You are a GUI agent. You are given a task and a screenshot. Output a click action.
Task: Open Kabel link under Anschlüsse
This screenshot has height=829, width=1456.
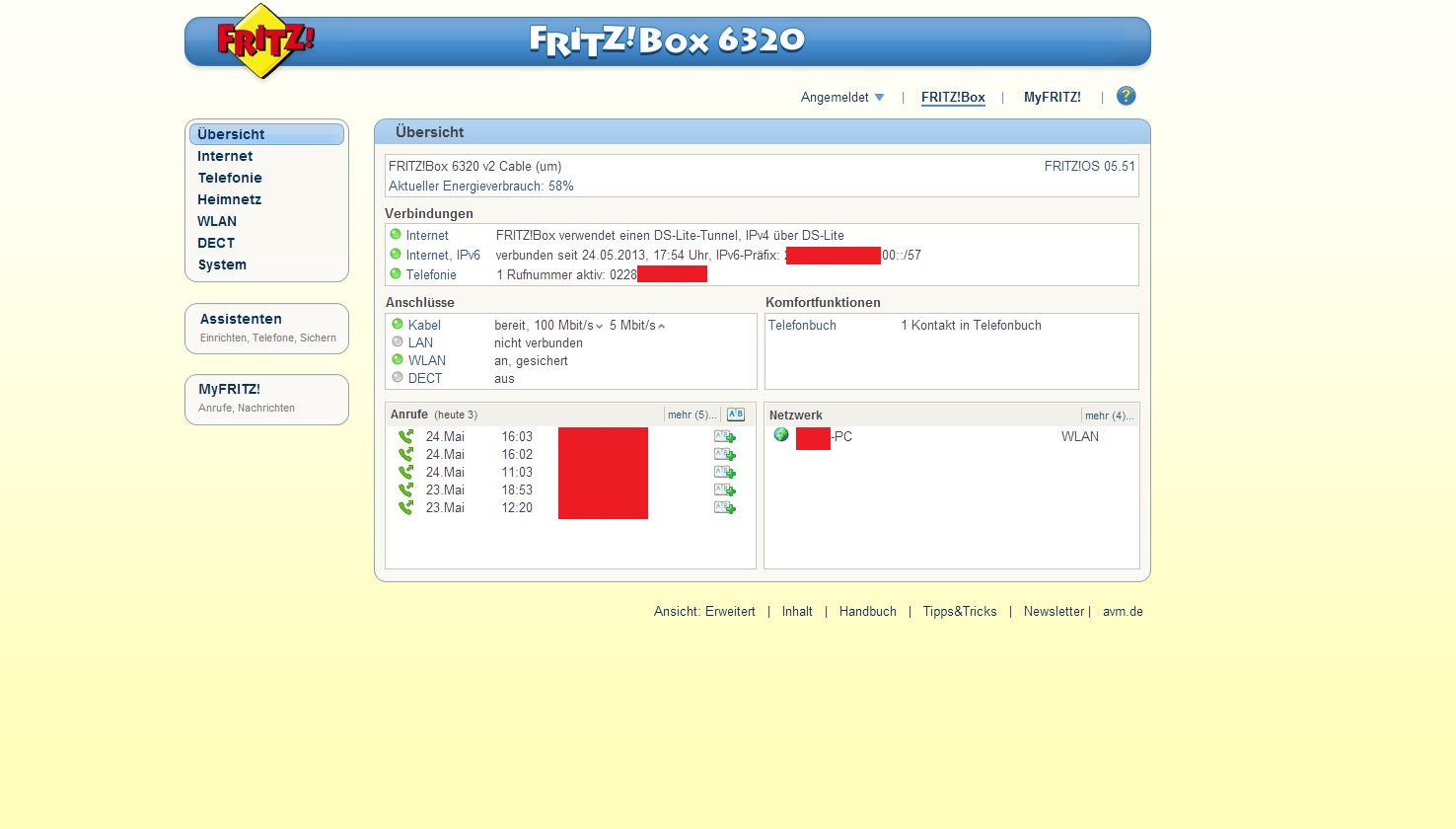pyautogui.click(x=424, y=325)
